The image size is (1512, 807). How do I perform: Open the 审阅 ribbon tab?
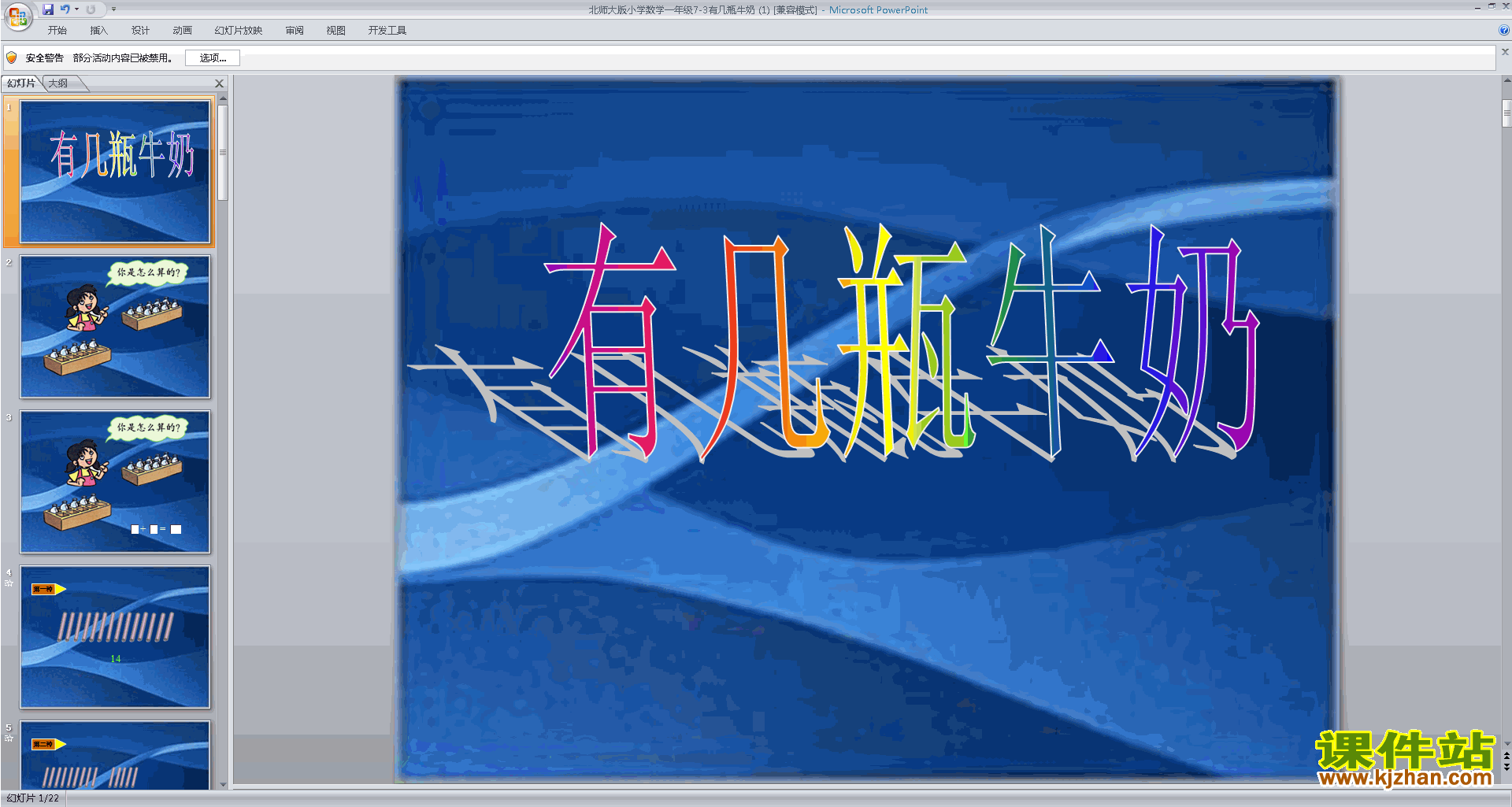click(295, 31)
